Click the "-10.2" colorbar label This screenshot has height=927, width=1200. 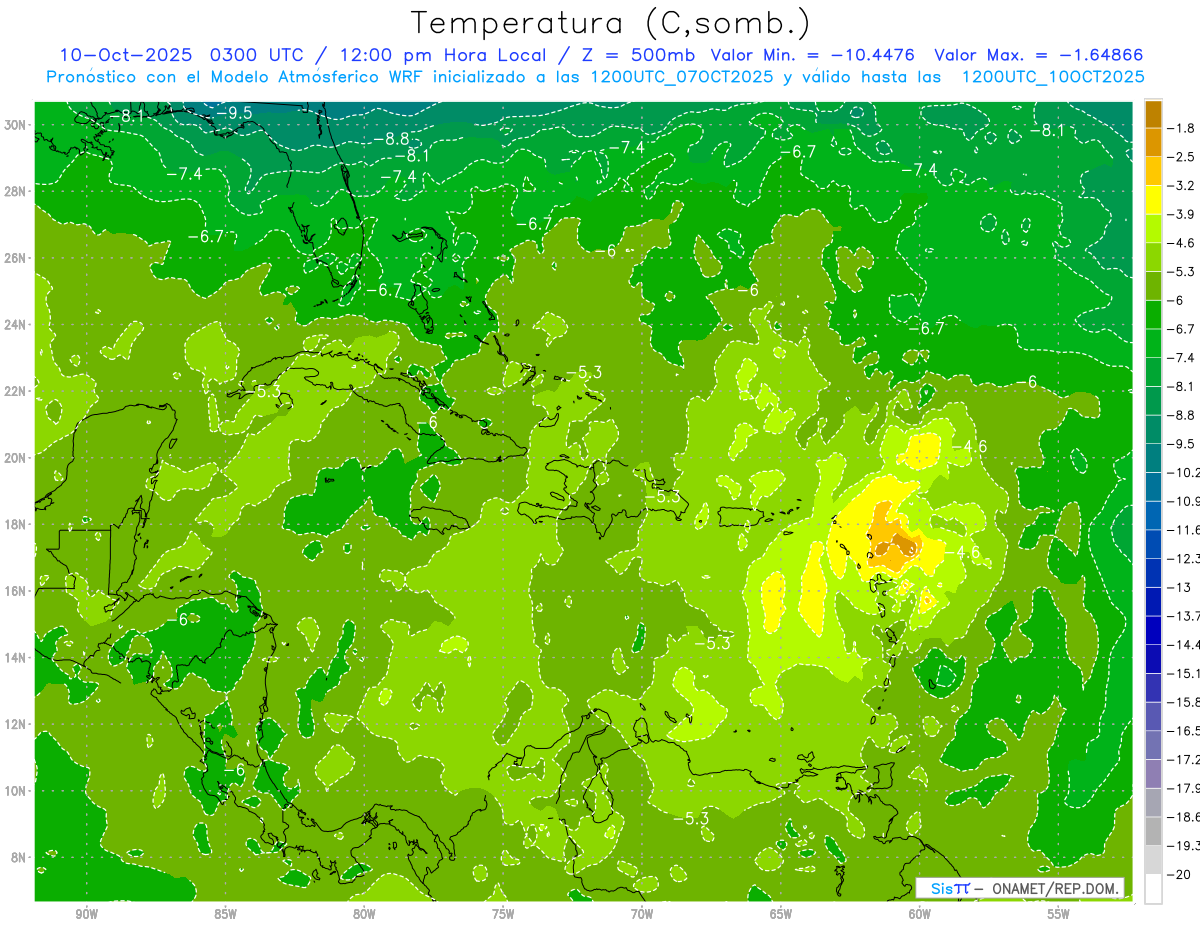coord(1185,473)
